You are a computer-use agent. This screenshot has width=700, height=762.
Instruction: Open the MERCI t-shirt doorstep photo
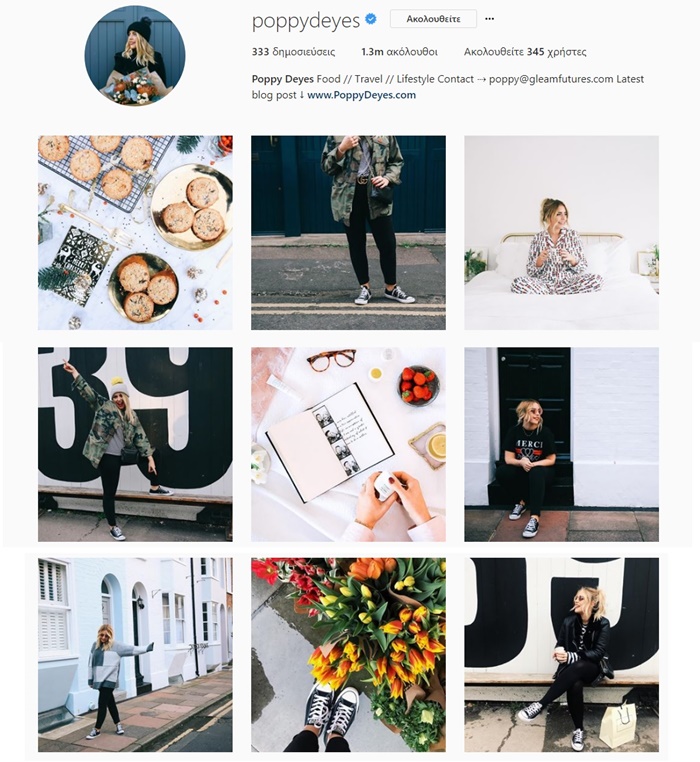[x=561, y=444]
